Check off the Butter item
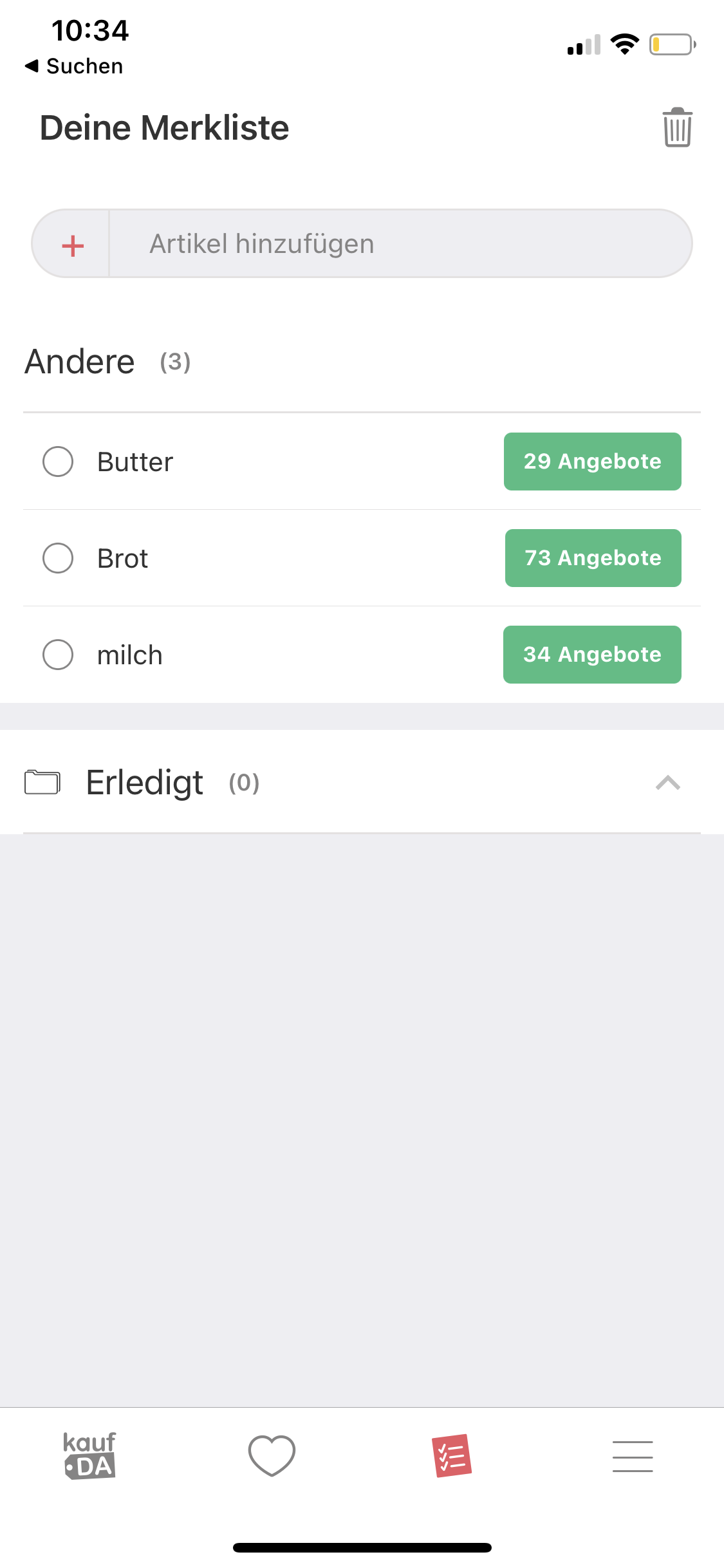 (58, 462)
